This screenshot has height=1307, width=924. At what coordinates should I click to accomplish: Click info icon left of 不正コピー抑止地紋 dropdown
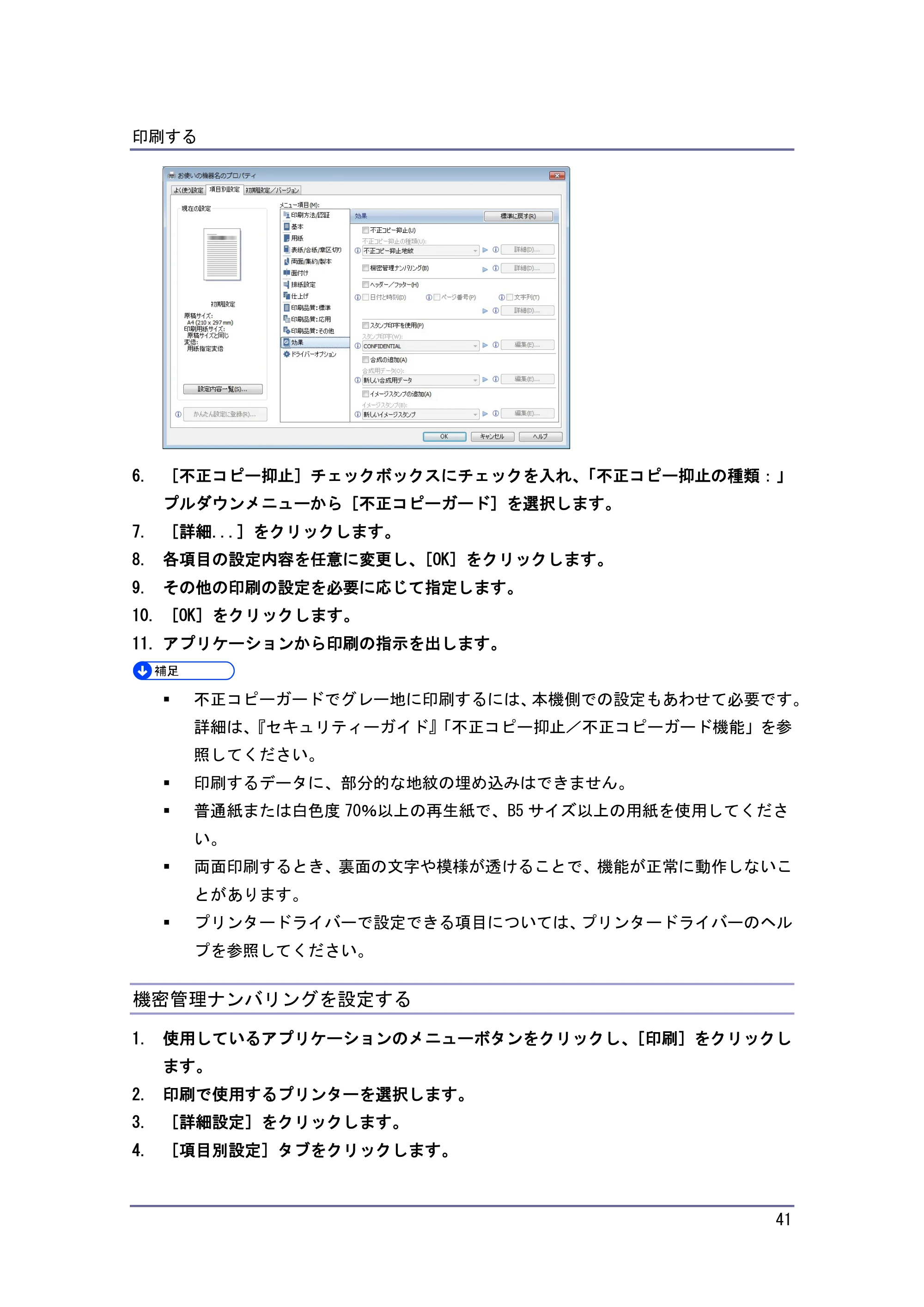coord(358,250)
